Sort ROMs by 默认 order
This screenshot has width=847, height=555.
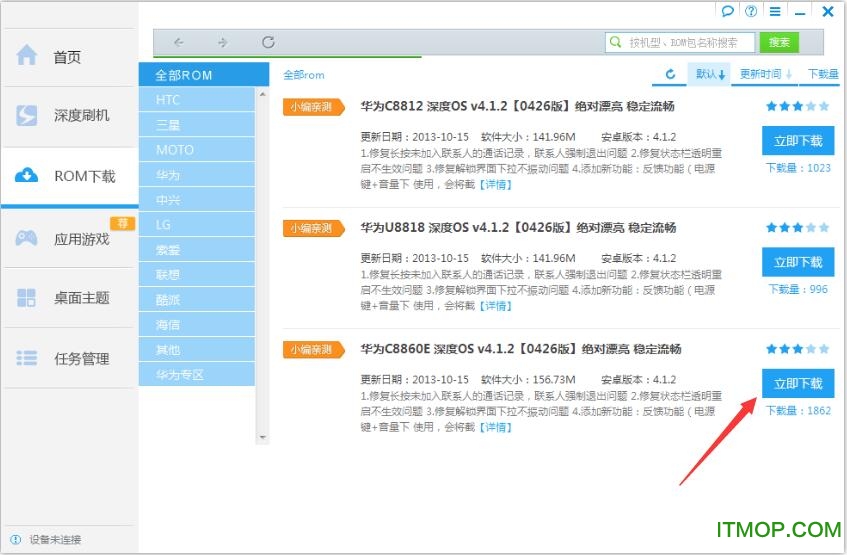pyautogui.click(x=710, y=74)
